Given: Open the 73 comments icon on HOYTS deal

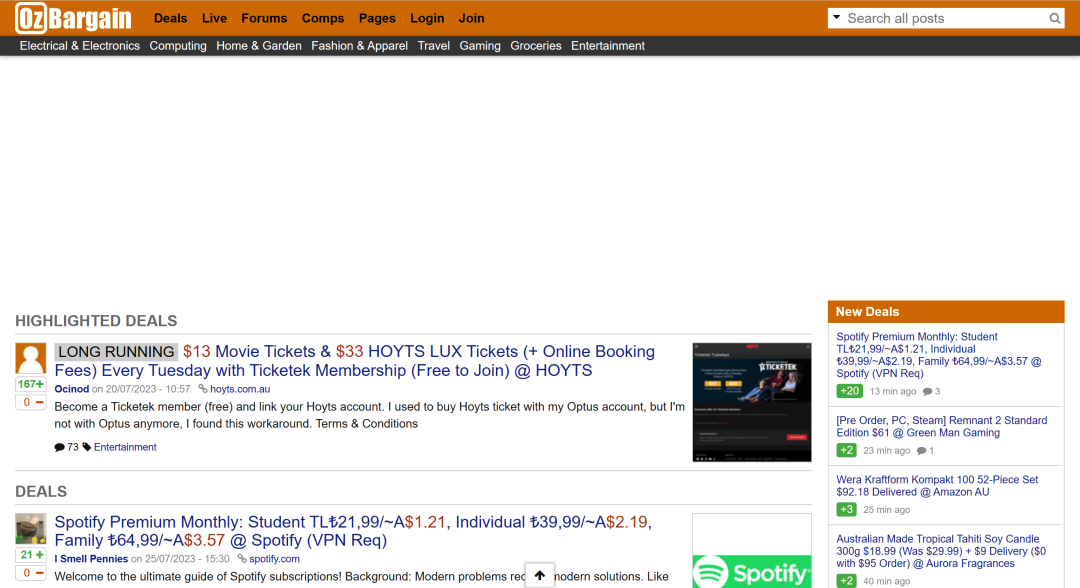Looking at the screenshot, I should pyautogui.click(x=59, y=448).
